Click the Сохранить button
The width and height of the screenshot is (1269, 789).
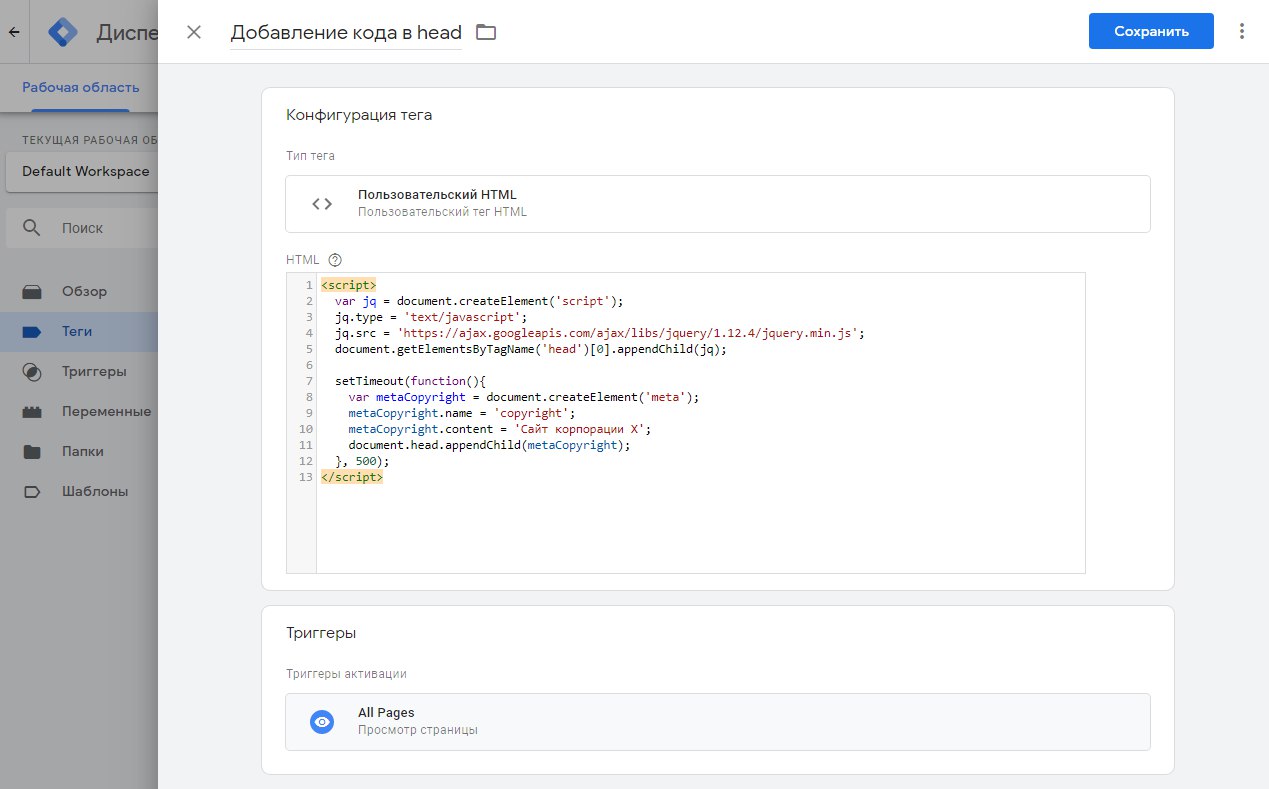1151,31
